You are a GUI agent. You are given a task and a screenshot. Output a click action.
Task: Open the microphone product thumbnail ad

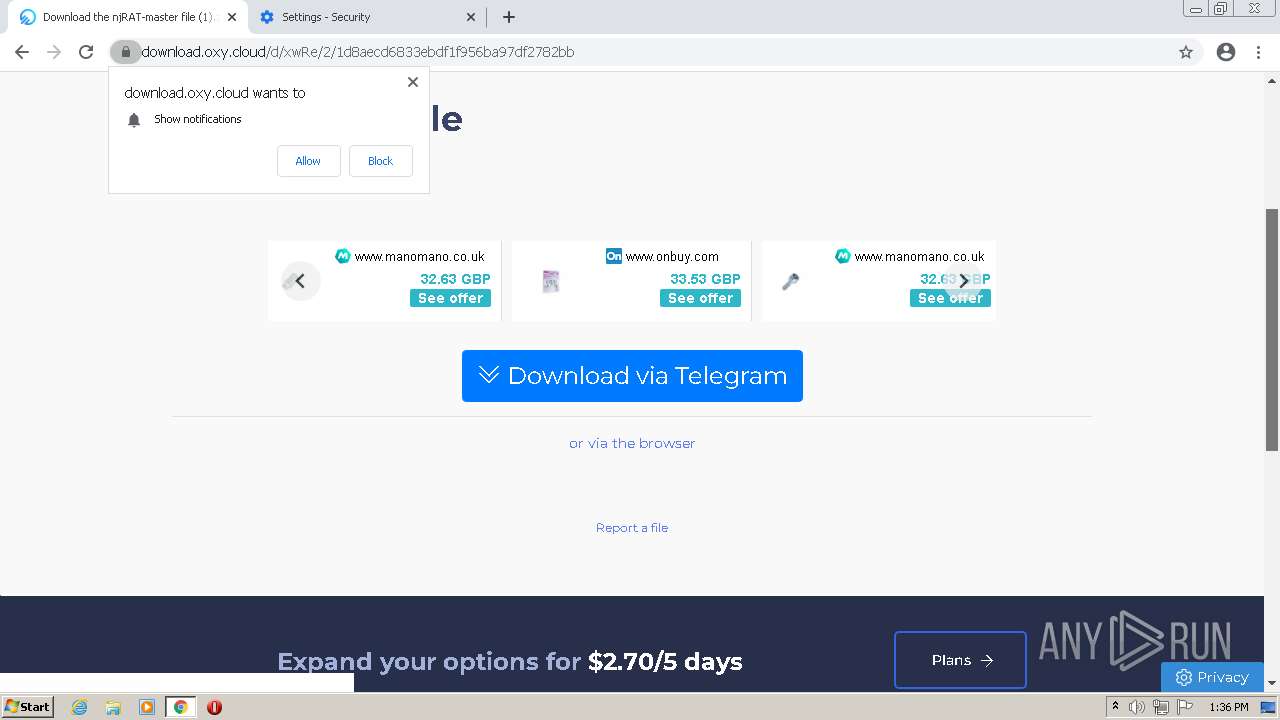pos(790,282)
